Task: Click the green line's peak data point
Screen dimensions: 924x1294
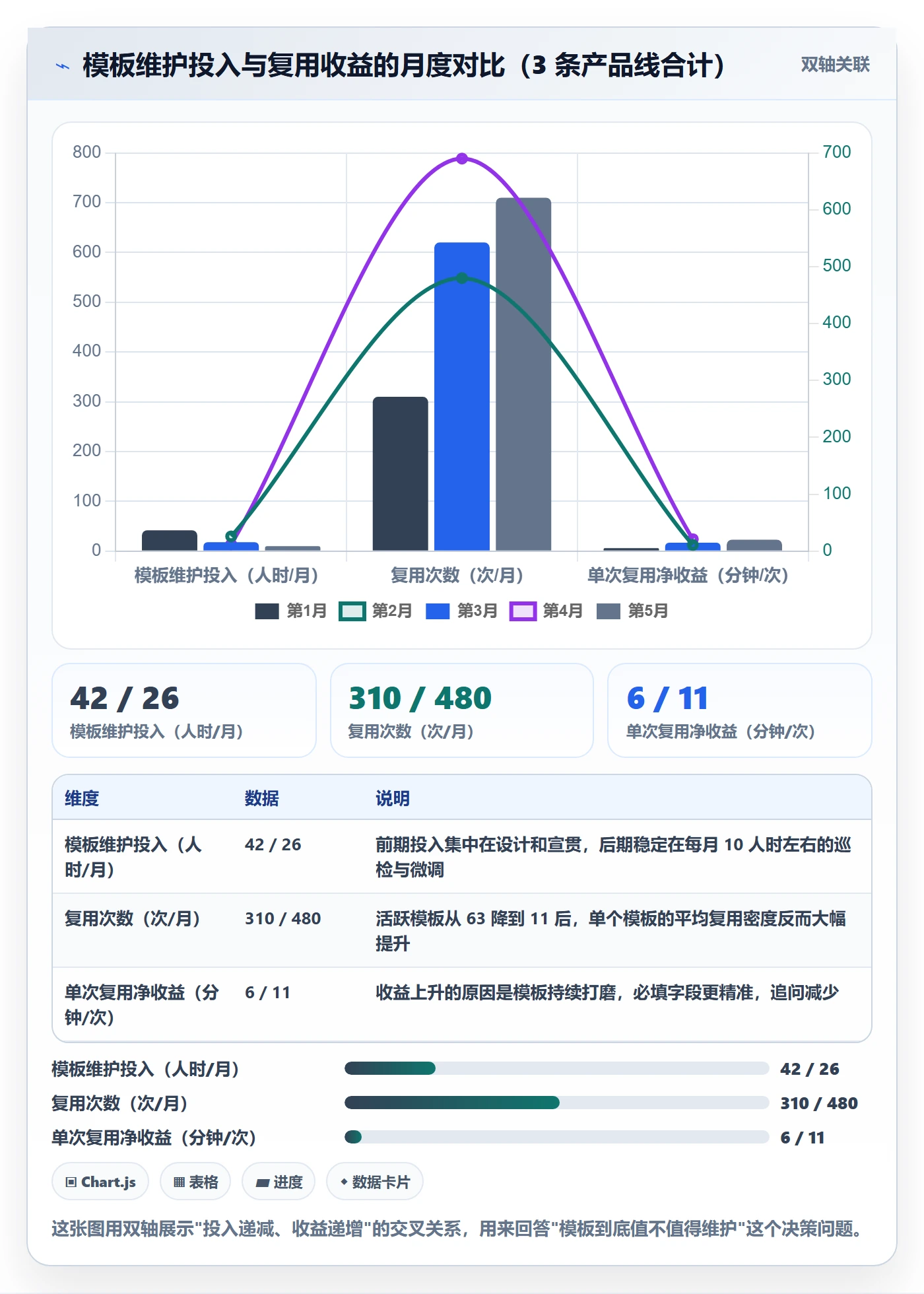Action: pyautogui.click(x=462, y=278)
